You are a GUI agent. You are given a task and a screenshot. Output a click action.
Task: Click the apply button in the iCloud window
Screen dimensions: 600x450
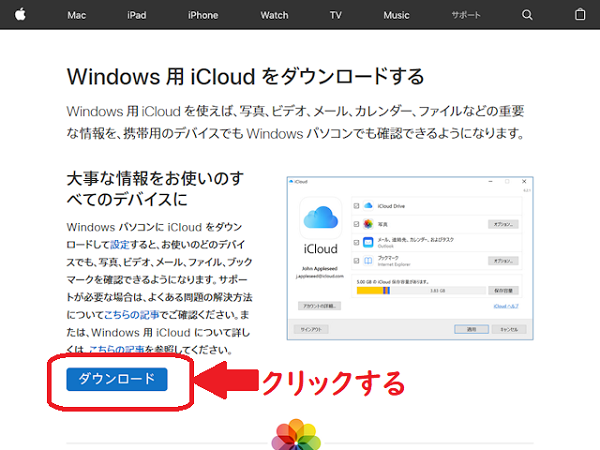coord(471,329)
